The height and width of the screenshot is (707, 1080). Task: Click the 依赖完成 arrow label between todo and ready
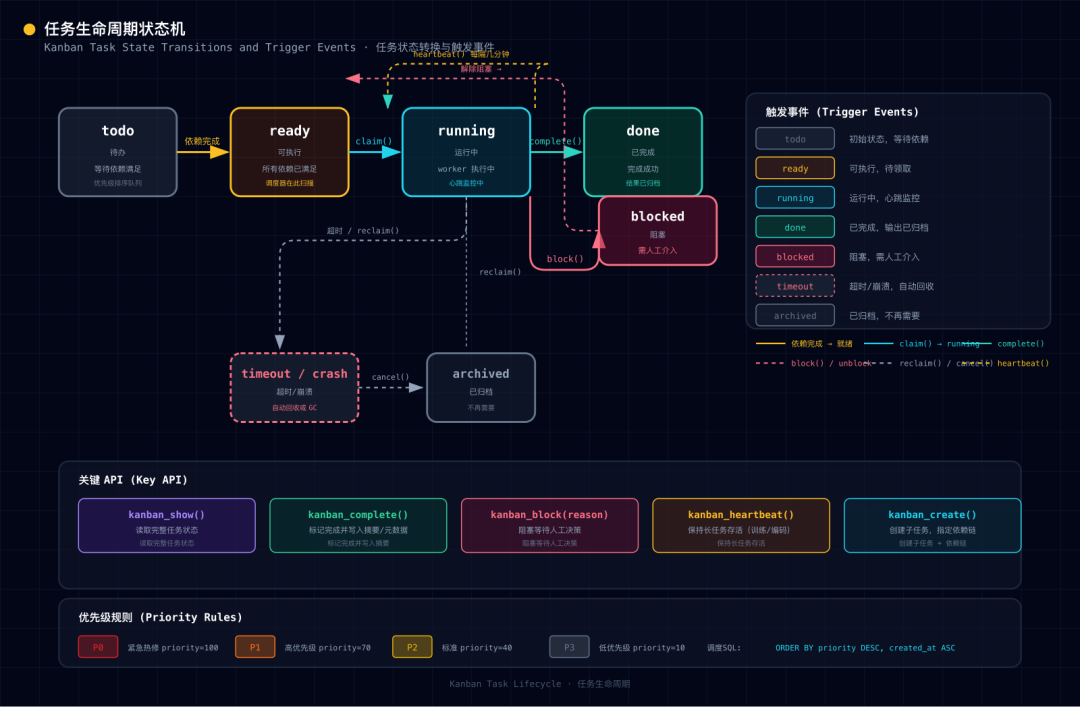[x=202, y=141]
